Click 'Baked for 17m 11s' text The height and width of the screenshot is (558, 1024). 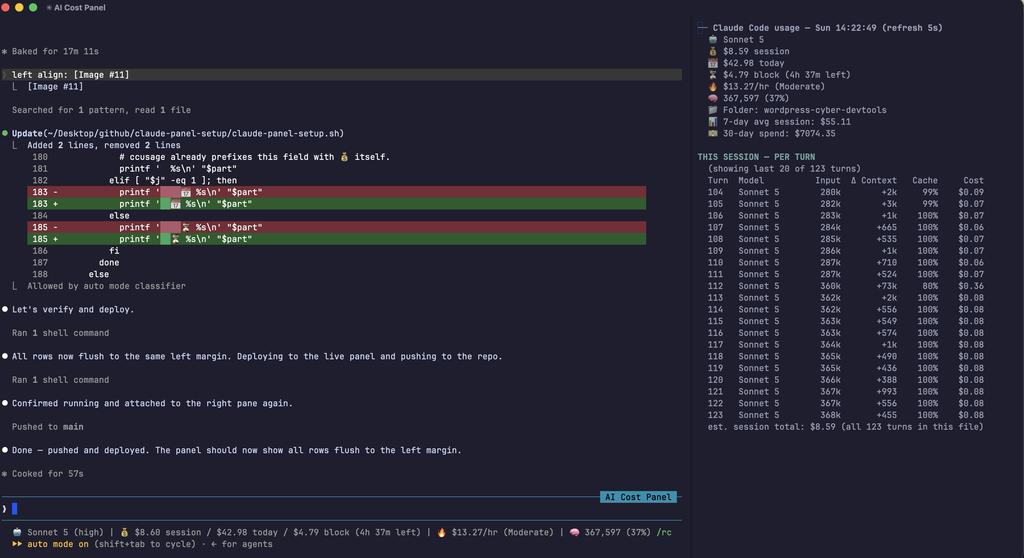[x=55, y=51]
